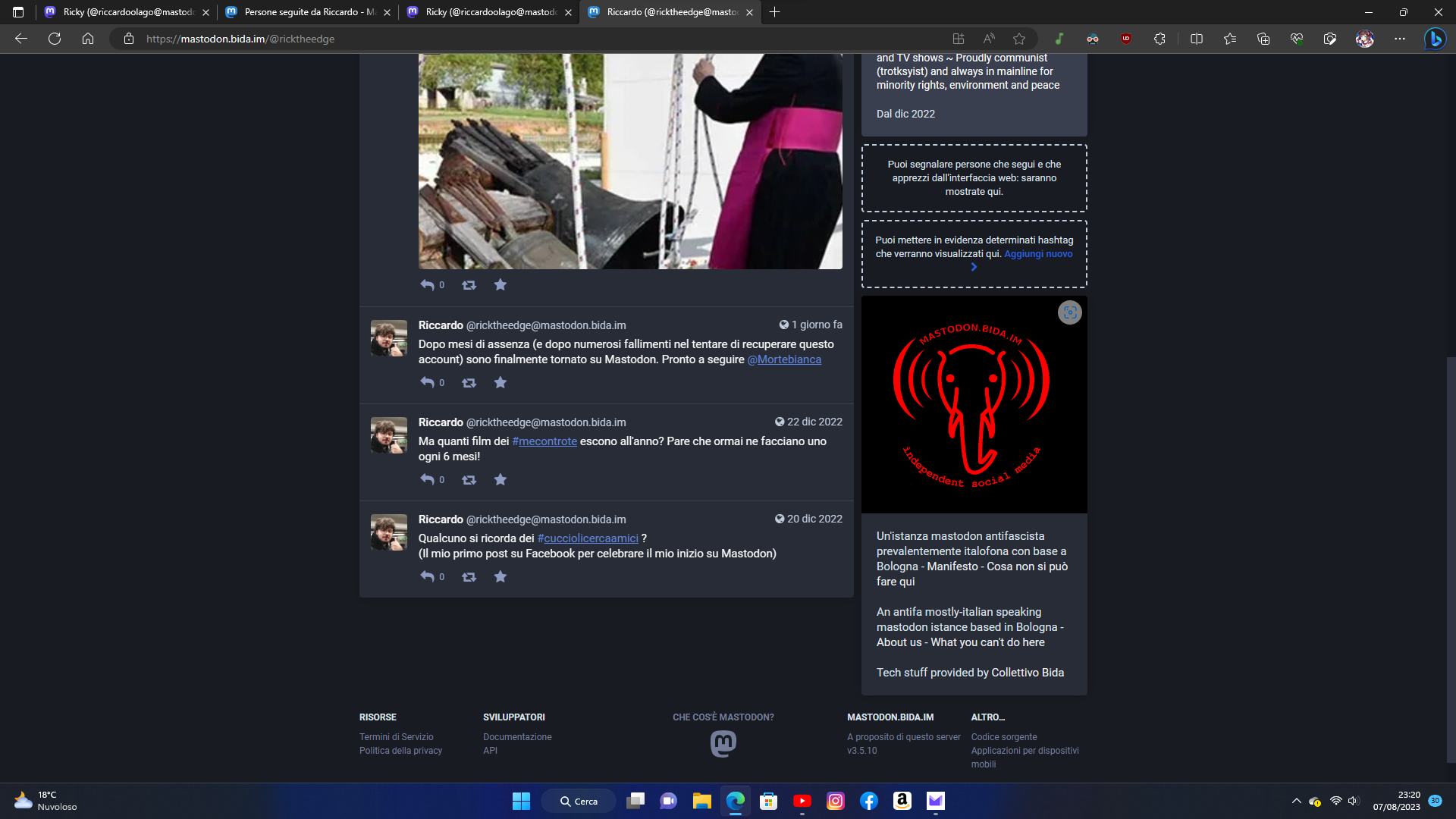Open the clock and date flyout

[x=1396, y=801]
